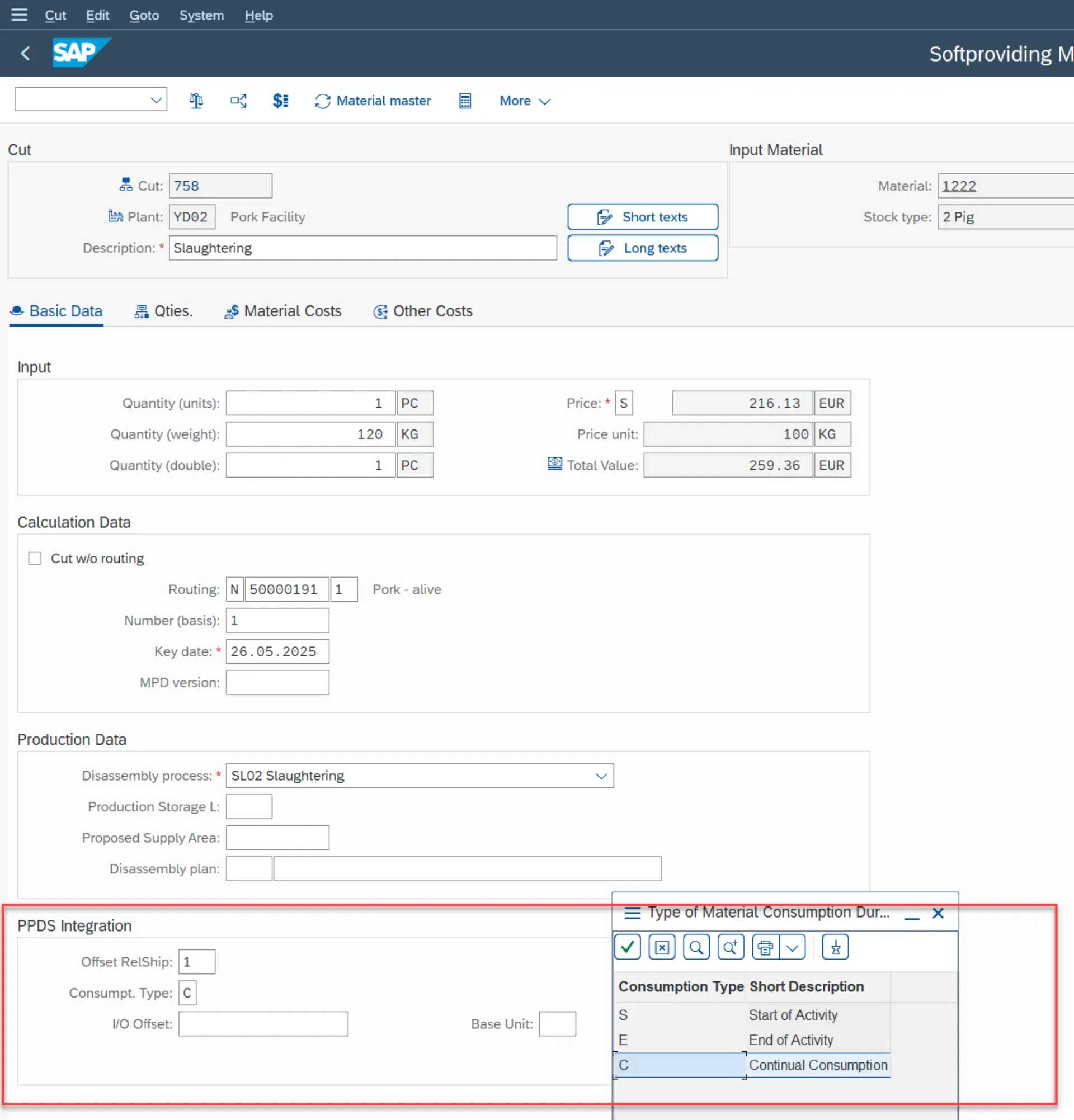
Task: Click the Offset RelShip field
Action: pyautogui.click(x=197, y=962)
